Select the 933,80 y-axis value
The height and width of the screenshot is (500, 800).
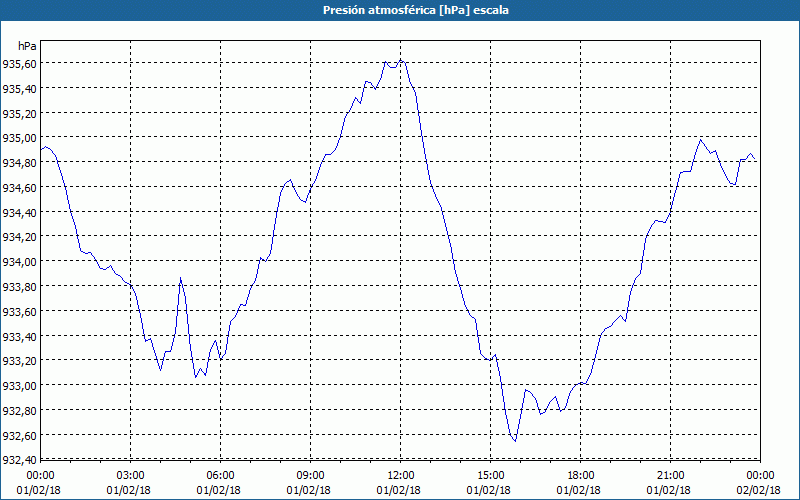[x=19, y=286]
